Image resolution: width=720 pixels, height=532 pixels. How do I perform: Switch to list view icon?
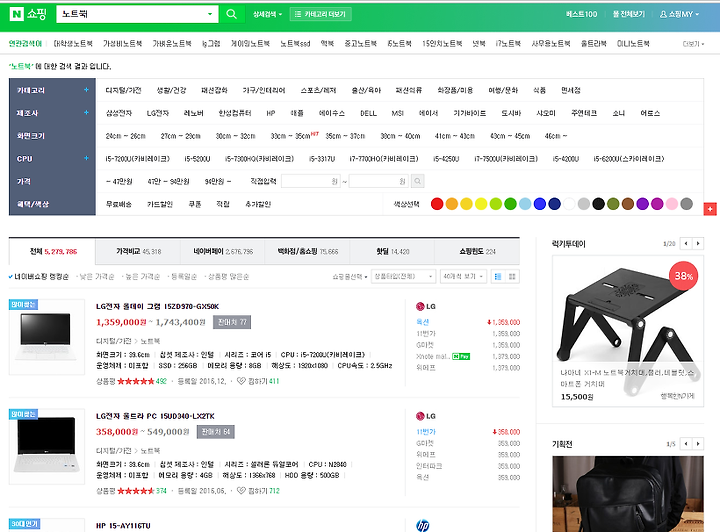pos(498,276)
